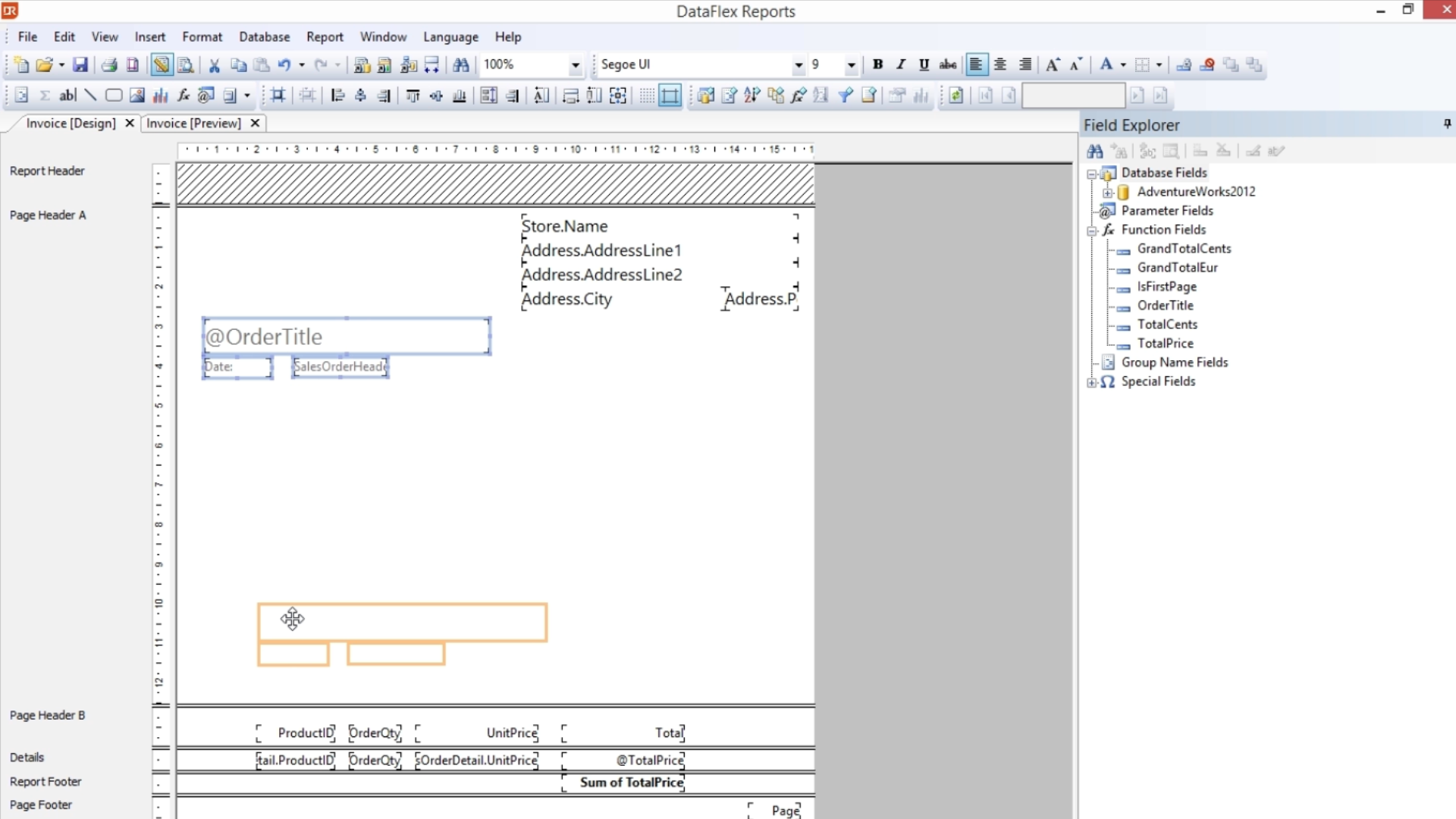Click the Insert Picture icon
This screenshot has width=1456, height=819.
[136, 96]
